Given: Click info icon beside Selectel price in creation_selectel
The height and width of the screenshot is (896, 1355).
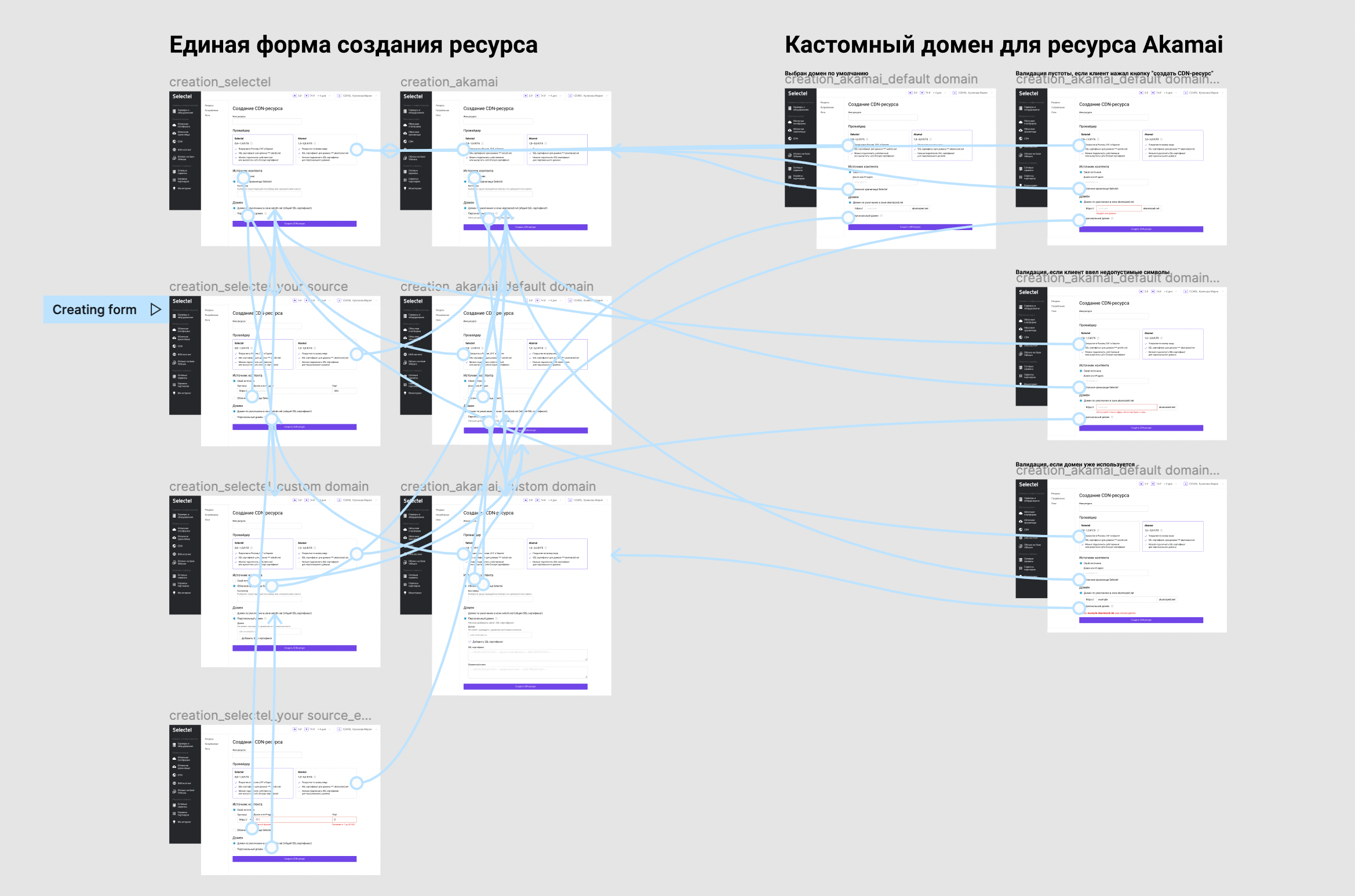Looking at the screenshot, I should pos(252,143).
